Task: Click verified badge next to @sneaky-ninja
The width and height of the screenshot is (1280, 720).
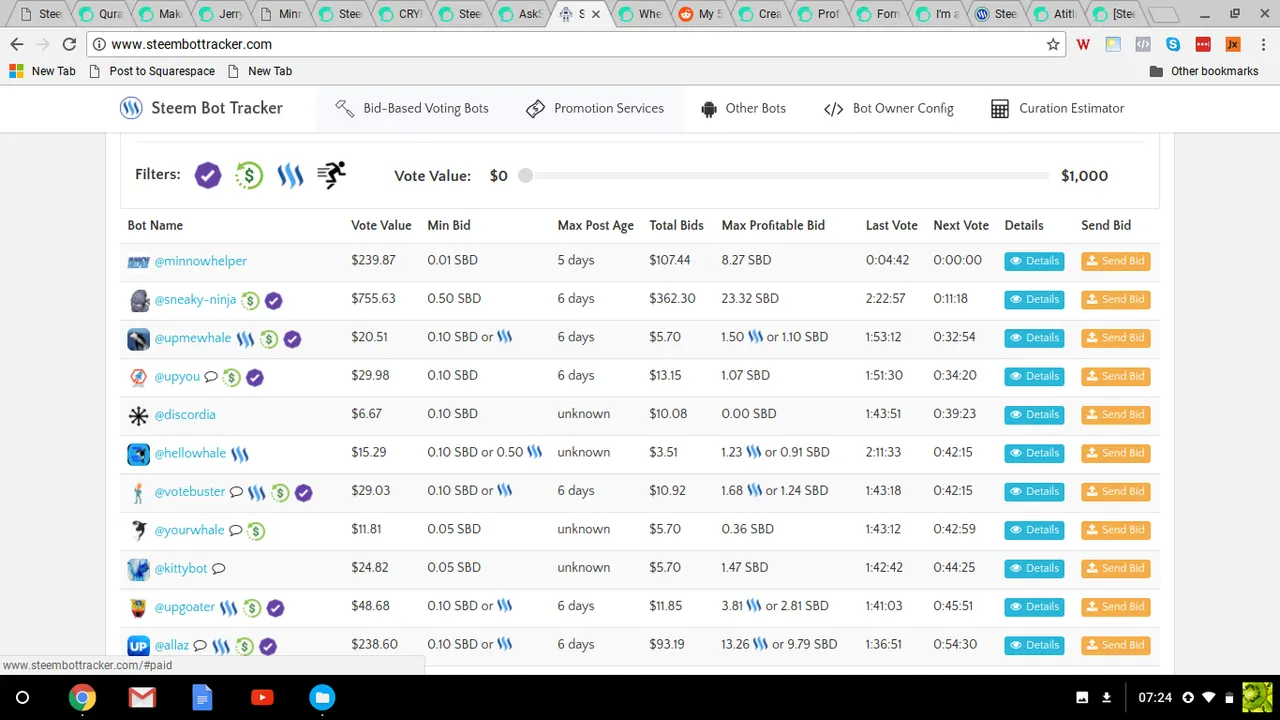Action: point(273,300)
